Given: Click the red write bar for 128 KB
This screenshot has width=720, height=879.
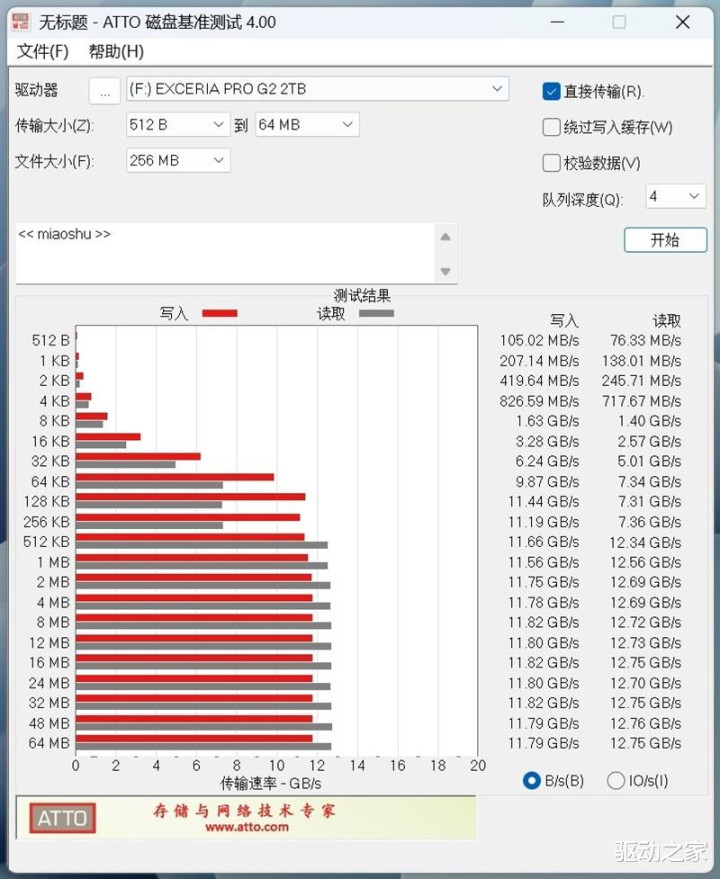Looking at the screenshot, I should pos(191,497).
